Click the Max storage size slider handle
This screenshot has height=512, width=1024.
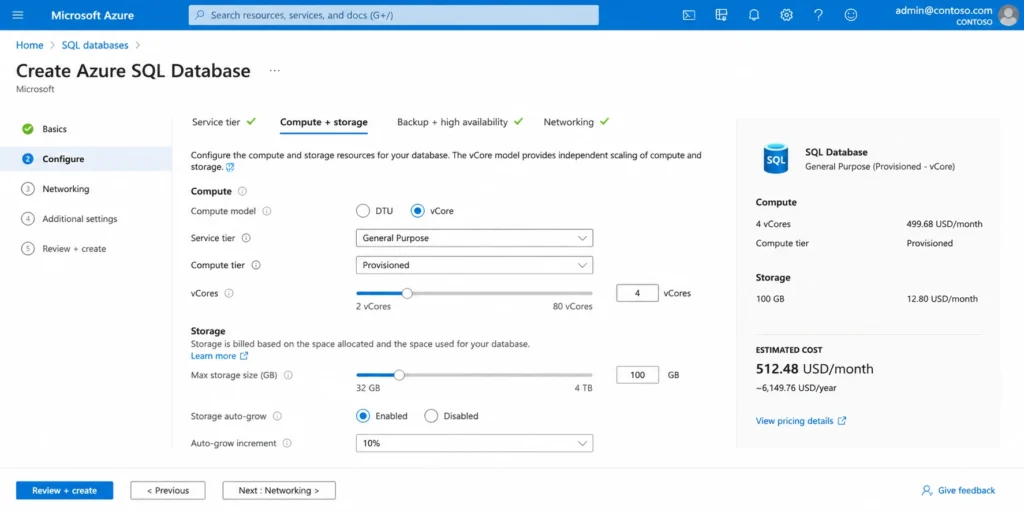click(398, 375)
